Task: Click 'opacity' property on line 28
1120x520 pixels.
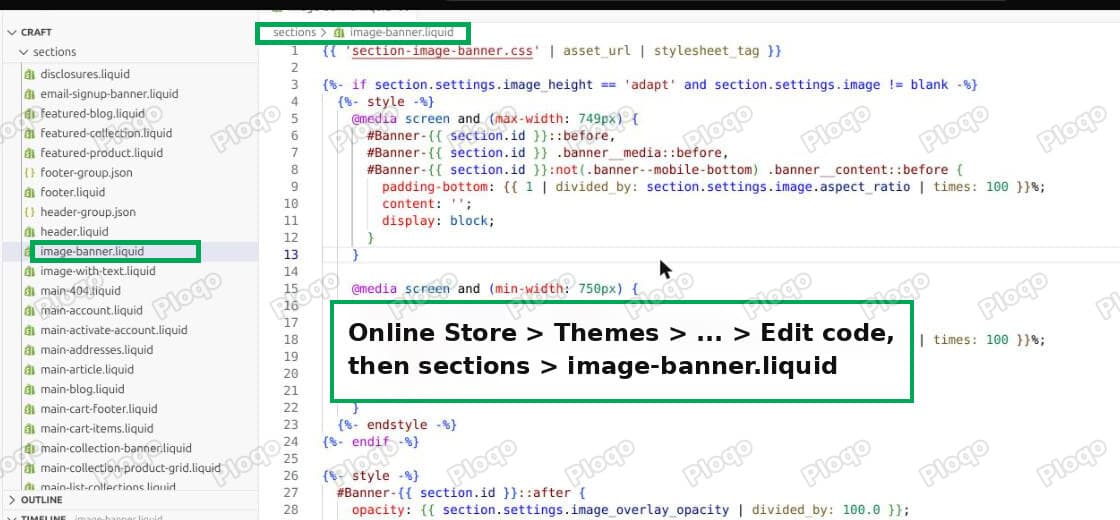Action: tap(377, 510)
